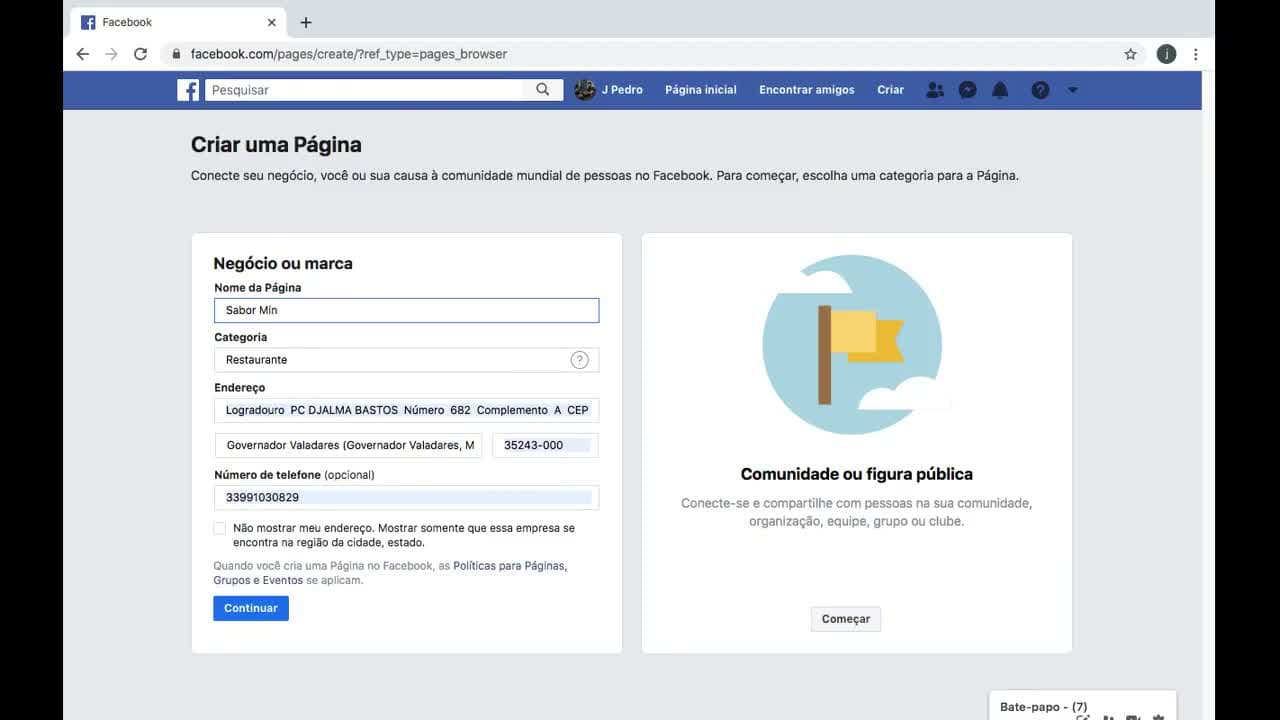Expand account menu arrow in top bar
This screenshot has height=720, width=1280.
click(x=1073, y=90)
